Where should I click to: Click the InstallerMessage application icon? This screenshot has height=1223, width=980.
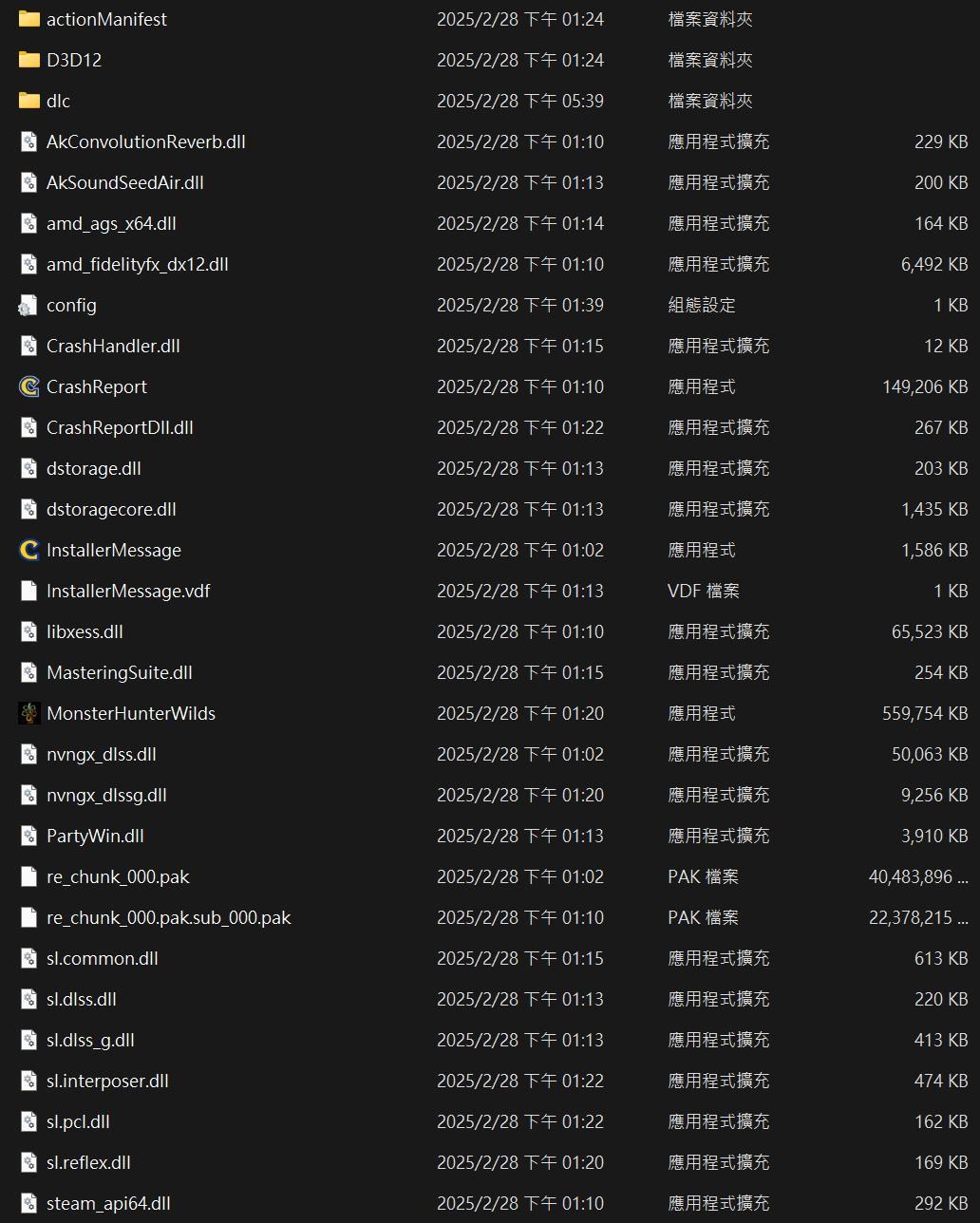pyautogui.click(x=28, y=550)
